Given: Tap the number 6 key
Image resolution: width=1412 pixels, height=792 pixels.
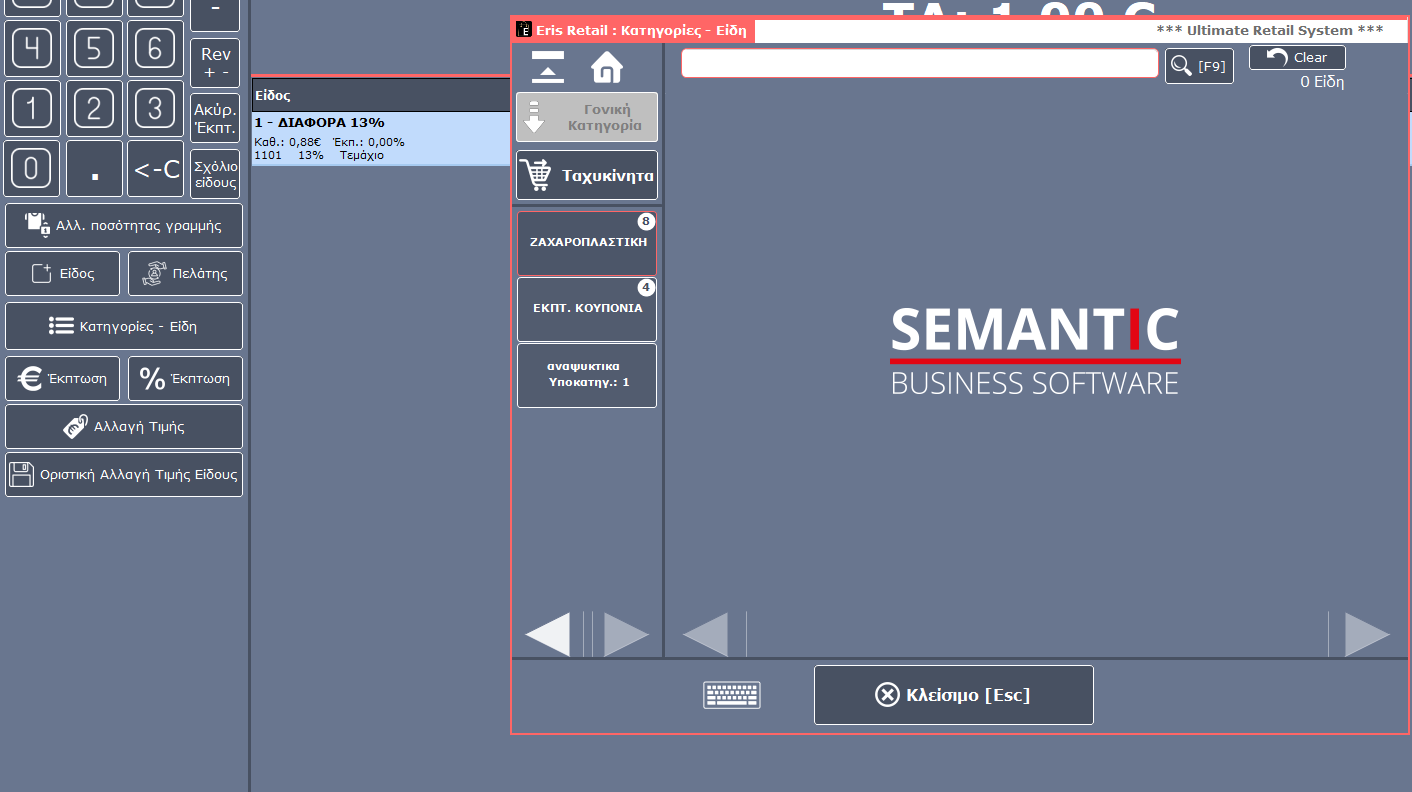Looking at the screenshot, I should (x=155, y=49).
